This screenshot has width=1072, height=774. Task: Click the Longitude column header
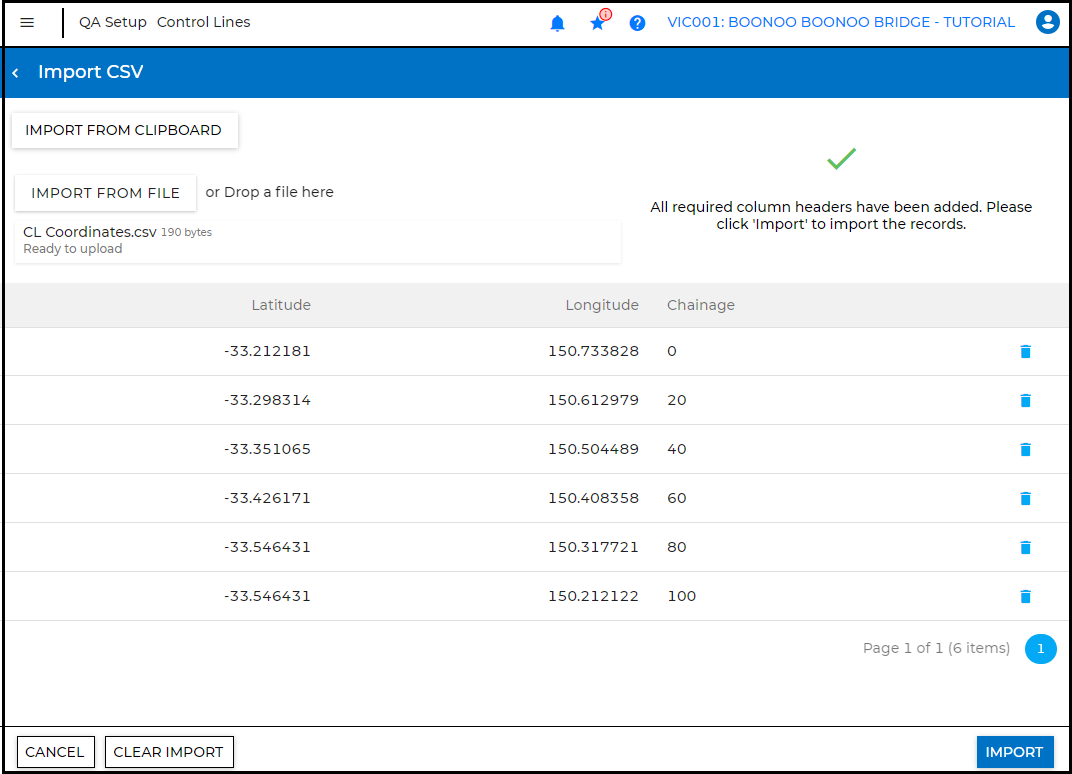[x=602, y=305]
